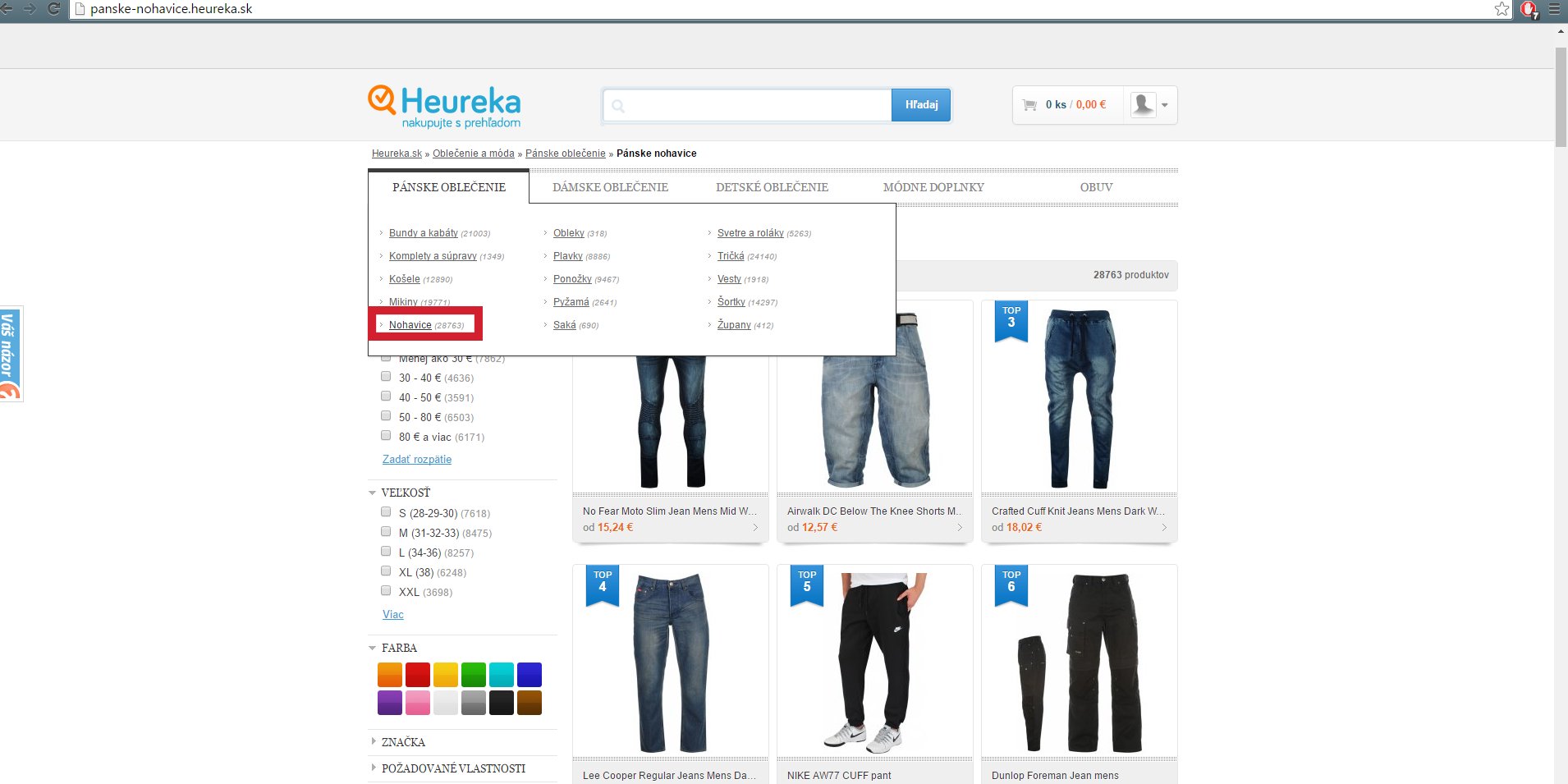
Task: Open user account dropdown arrow
Action: coord(1165,105)
